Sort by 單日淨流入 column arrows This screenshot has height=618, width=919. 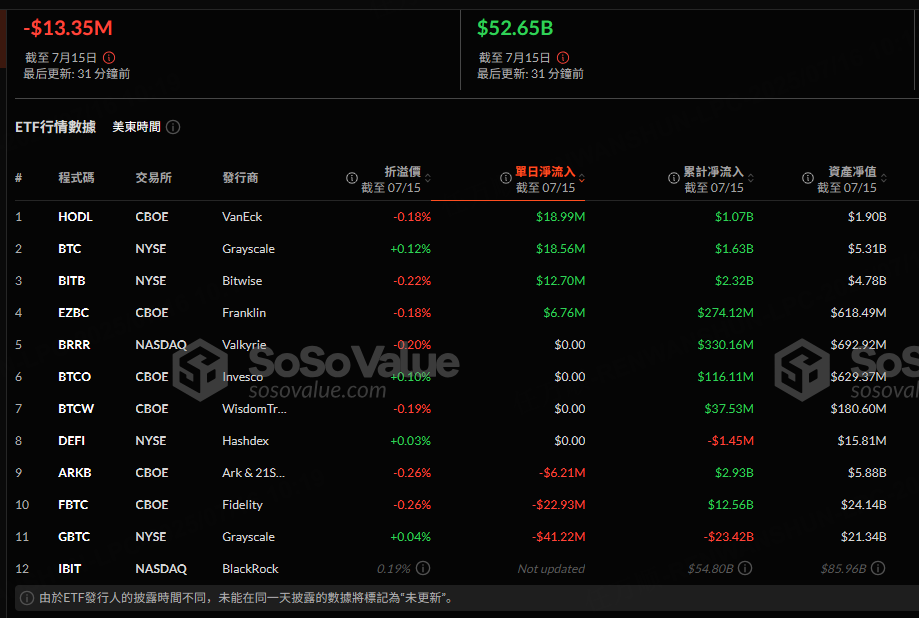coord(581,178)
